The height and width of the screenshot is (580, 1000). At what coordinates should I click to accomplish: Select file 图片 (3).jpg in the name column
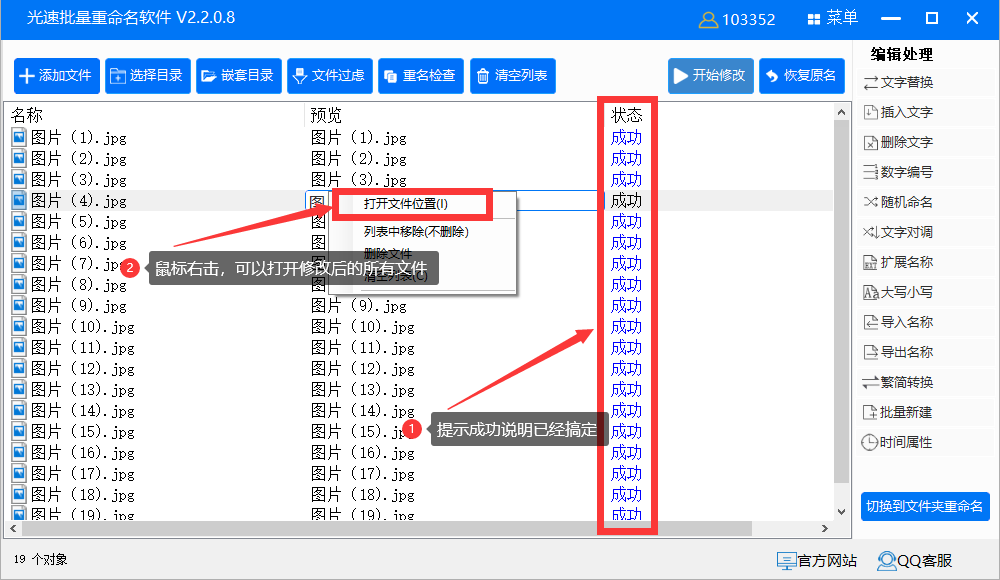78,180
